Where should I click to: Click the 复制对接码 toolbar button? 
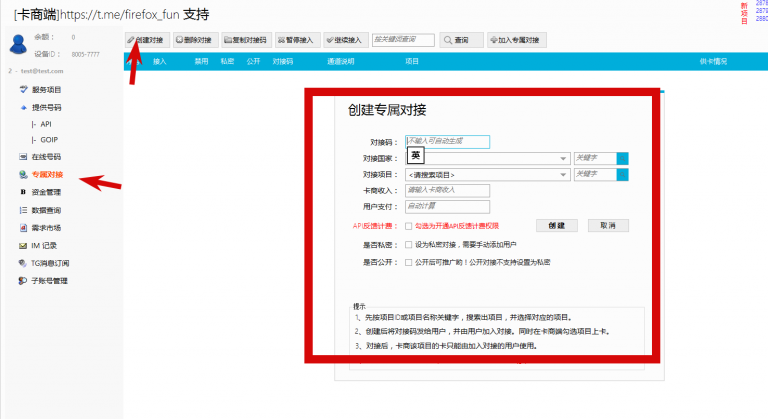(x=246, y=40)
